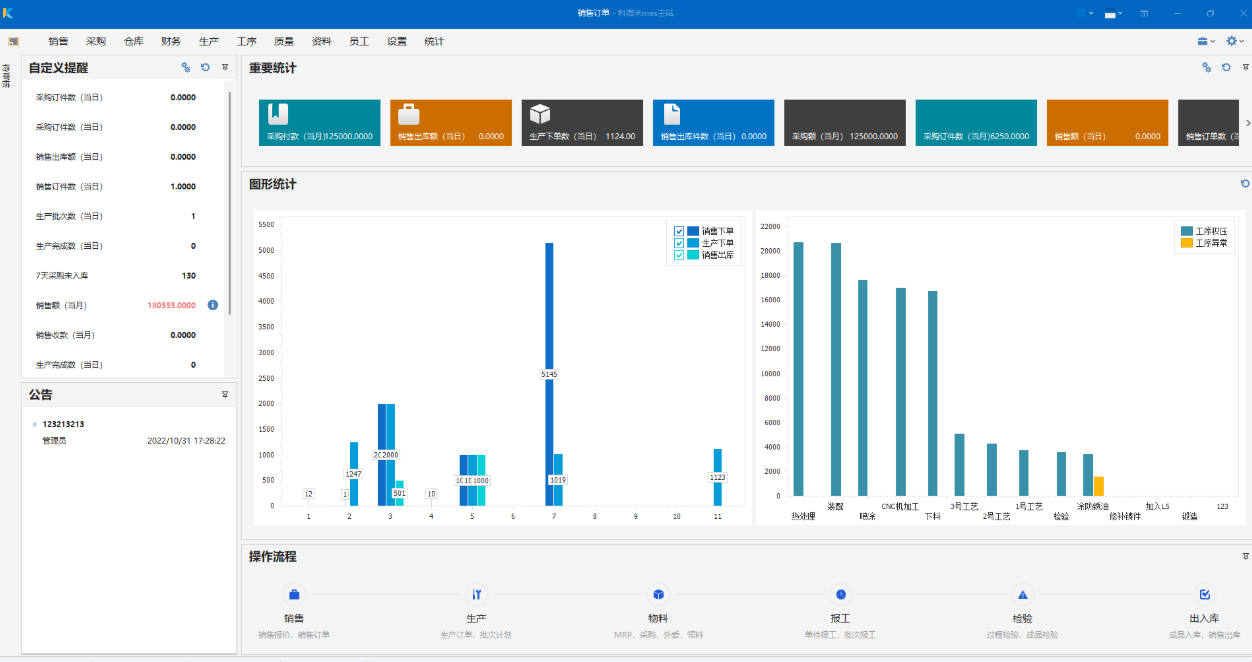
Task: Click the 工序积压 legend color swatch
Action: point(1186,231)
